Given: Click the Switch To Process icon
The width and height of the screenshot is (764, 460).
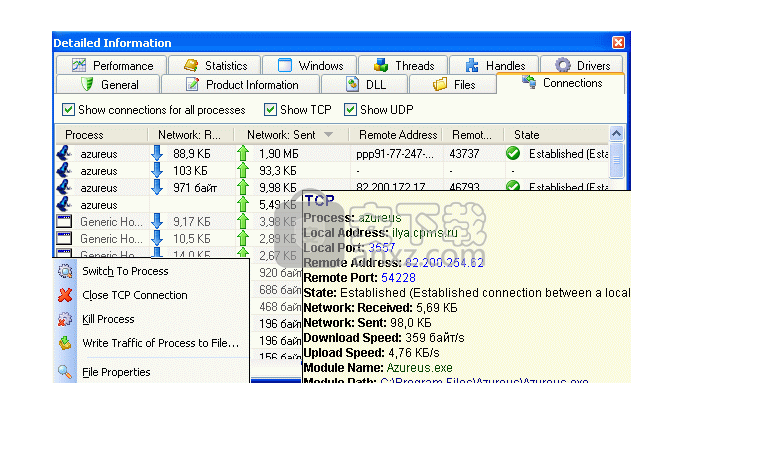Looking at the screenshot, I should click(x=65, y=271).
